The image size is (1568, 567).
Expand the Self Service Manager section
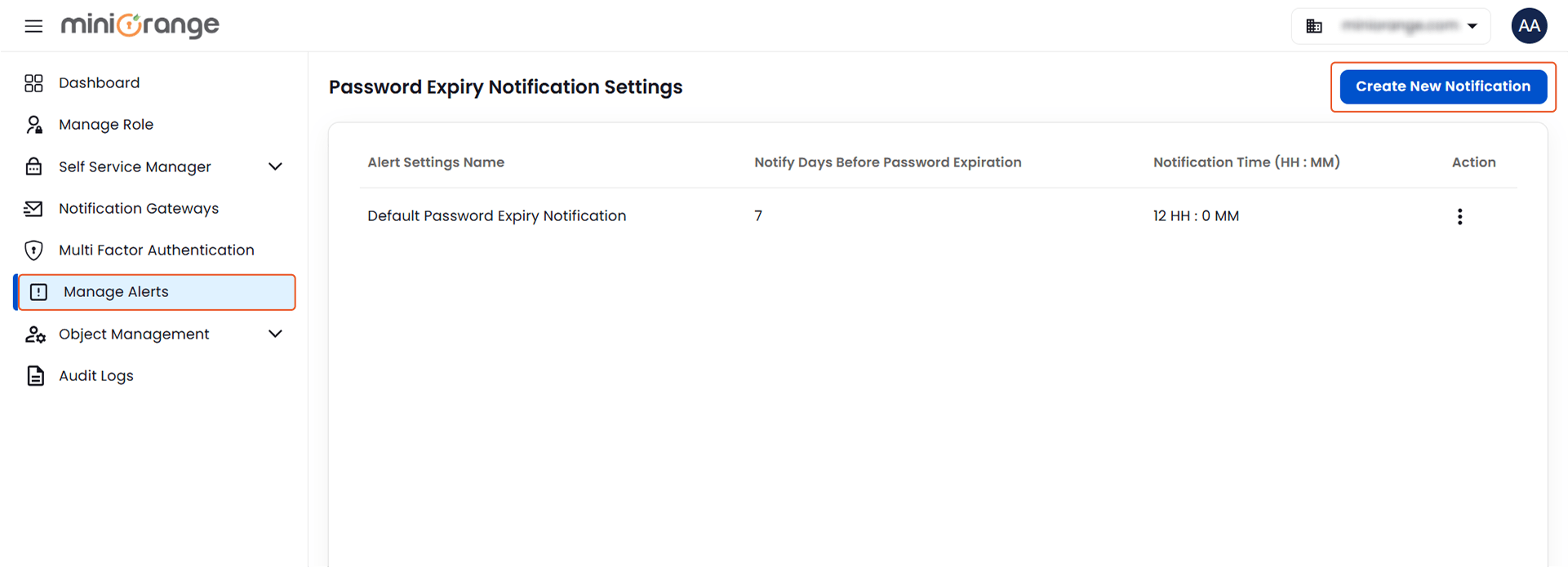pyautogui.click(x=275, y=166)
